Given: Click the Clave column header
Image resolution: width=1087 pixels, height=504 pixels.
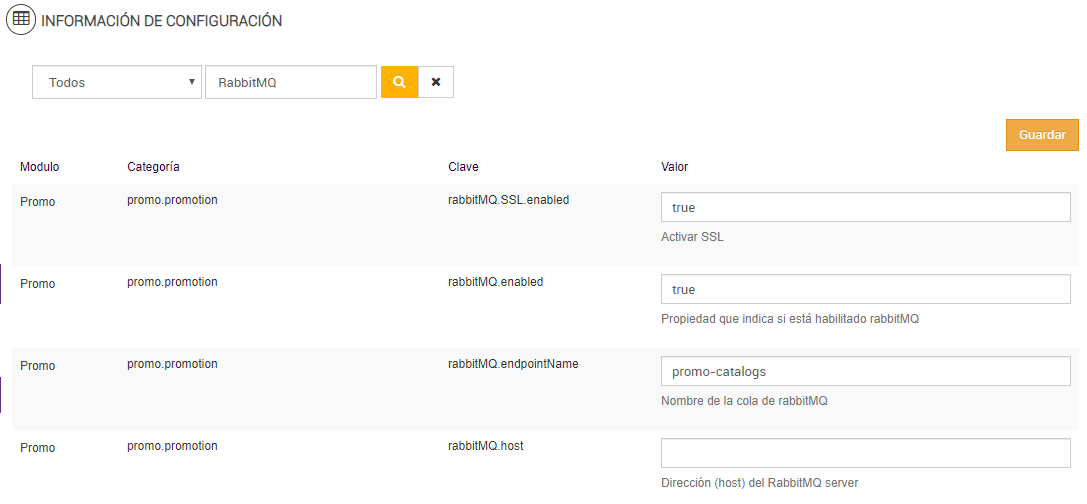Looking at the screenshot, I should coord(463,166).
